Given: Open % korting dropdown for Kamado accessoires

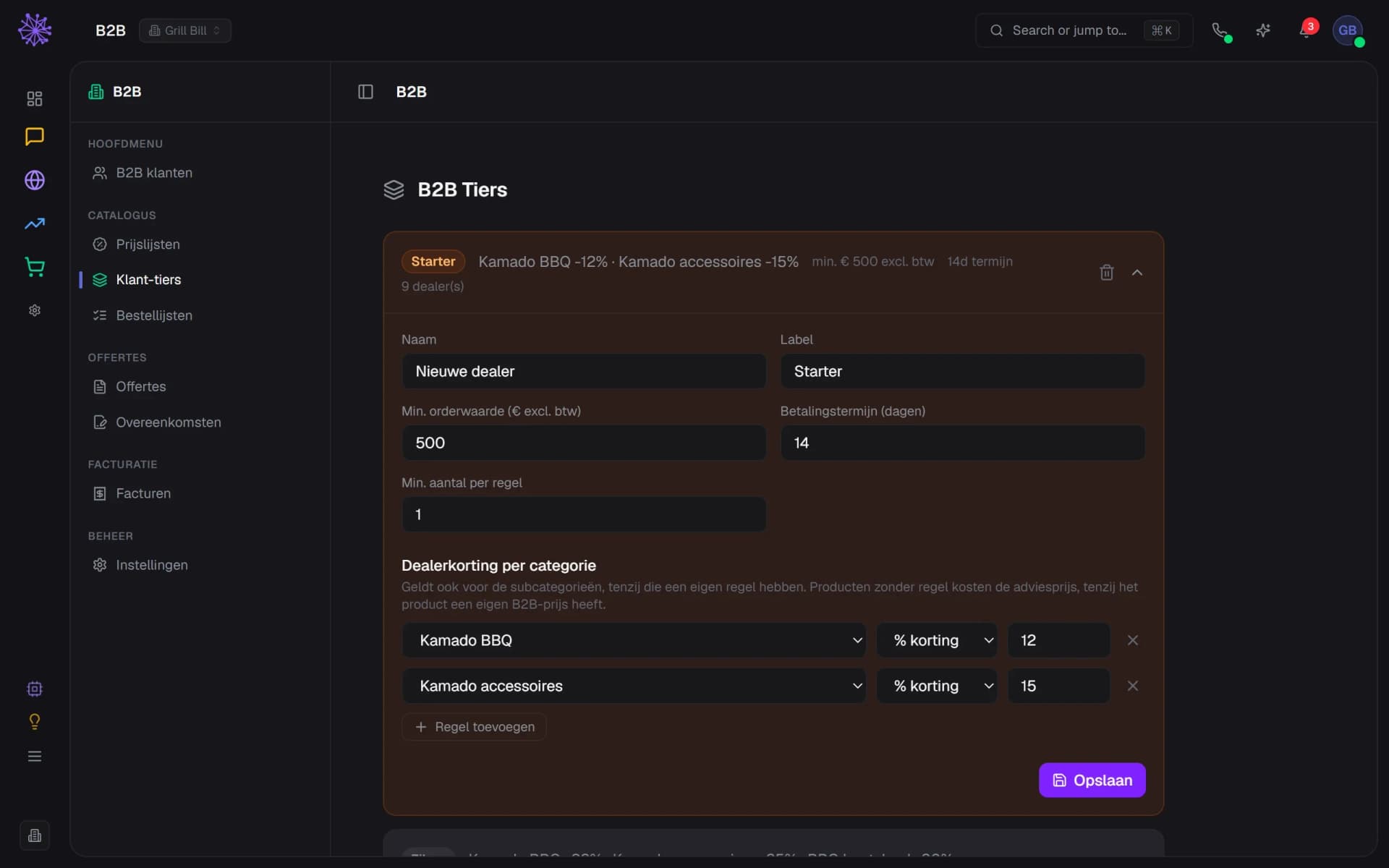Looking at the screenshot, I should pyautogui.click(x=937, y=686).
